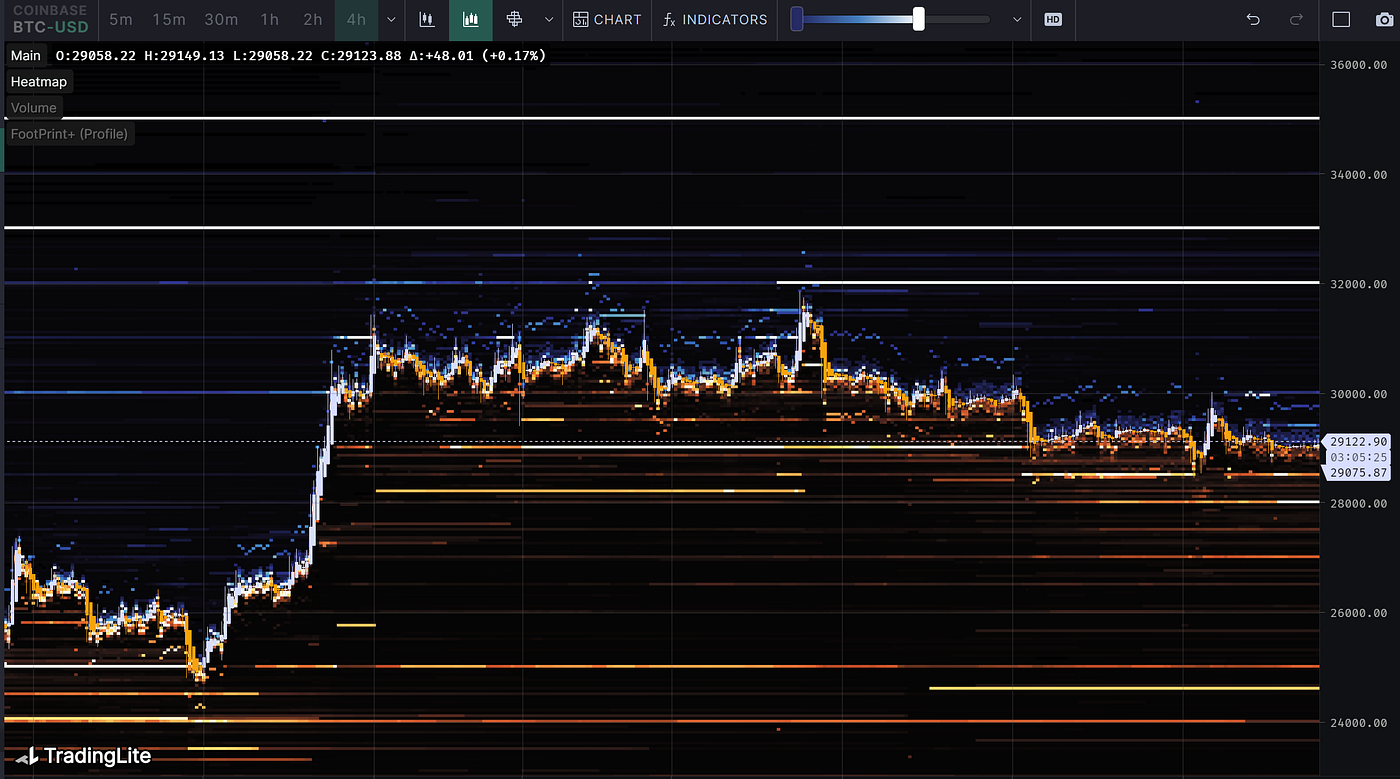
Task: Select the plain candlestick chart style icon
Action: [x=427, y=19]
